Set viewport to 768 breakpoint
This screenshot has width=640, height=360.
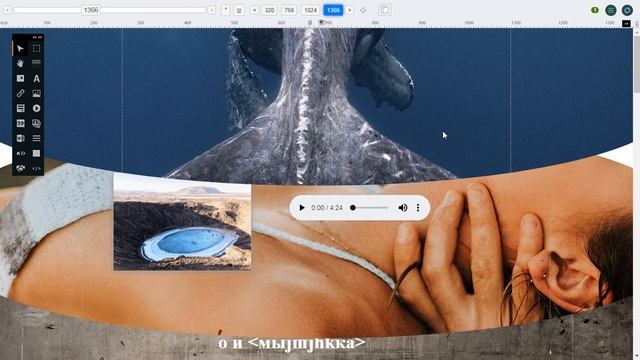pos(289,10)
